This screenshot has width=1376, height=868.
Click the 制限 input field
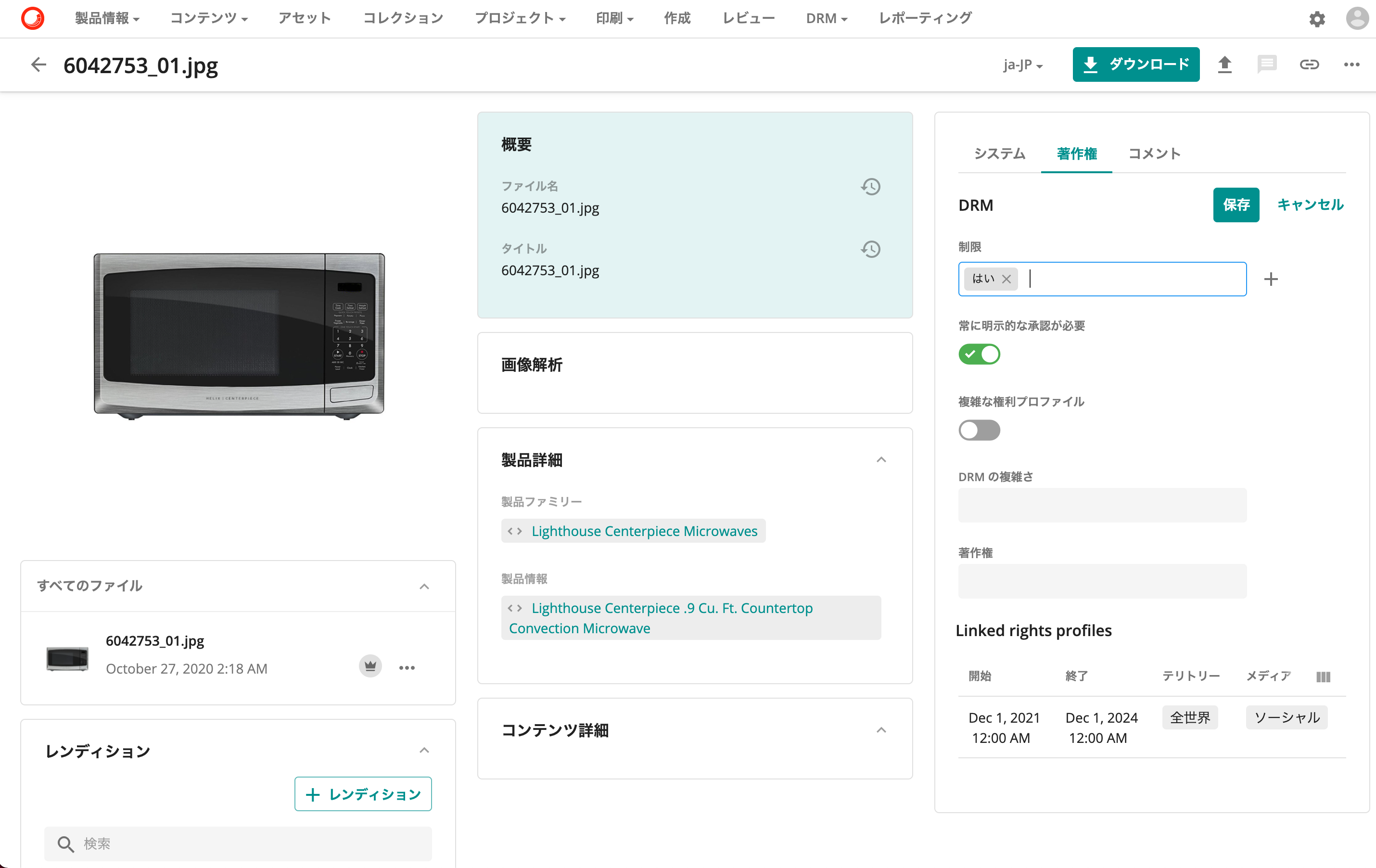[x=1101, y=279]
